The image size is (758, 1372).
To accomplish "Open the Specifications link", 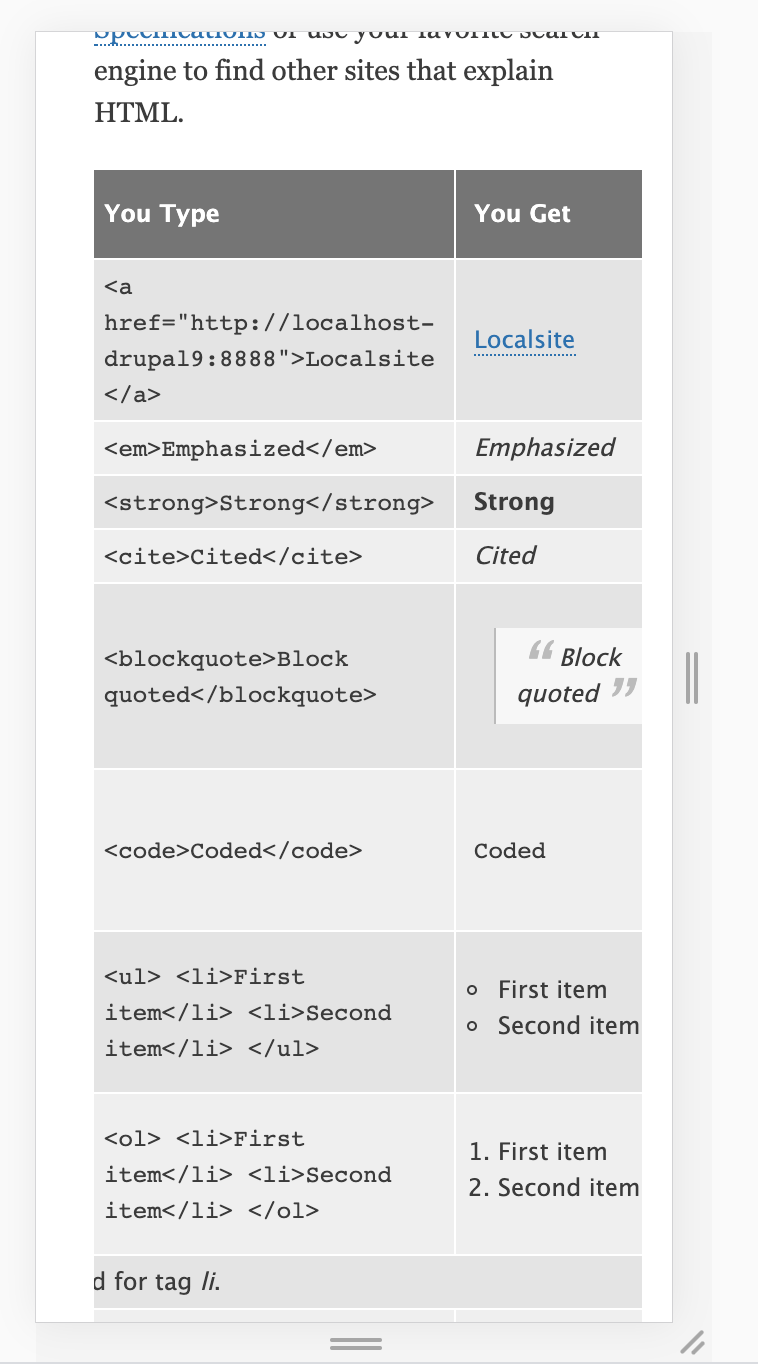I will click(180, 32).
